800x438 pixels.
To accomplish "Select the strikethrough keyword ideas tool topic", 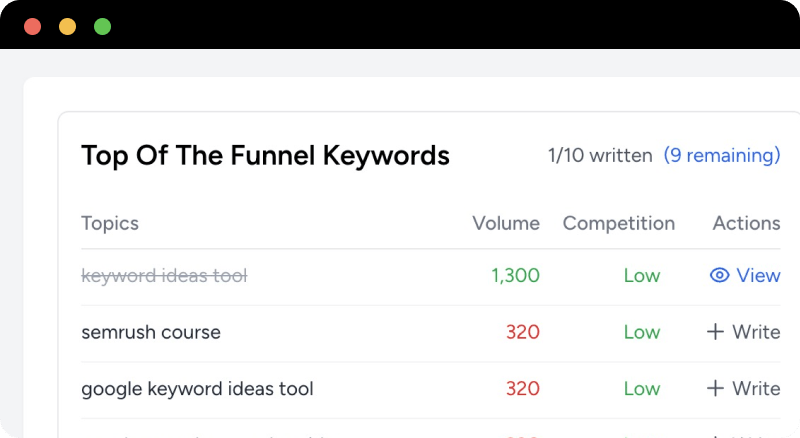I will [164, 275].
